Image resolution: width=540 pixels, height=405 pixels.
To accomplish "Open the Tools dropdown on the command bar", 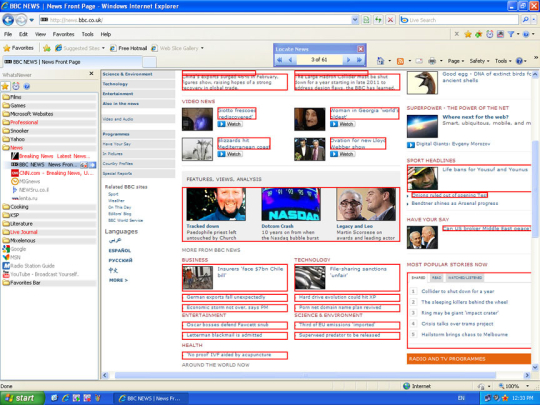I will 503,61.
